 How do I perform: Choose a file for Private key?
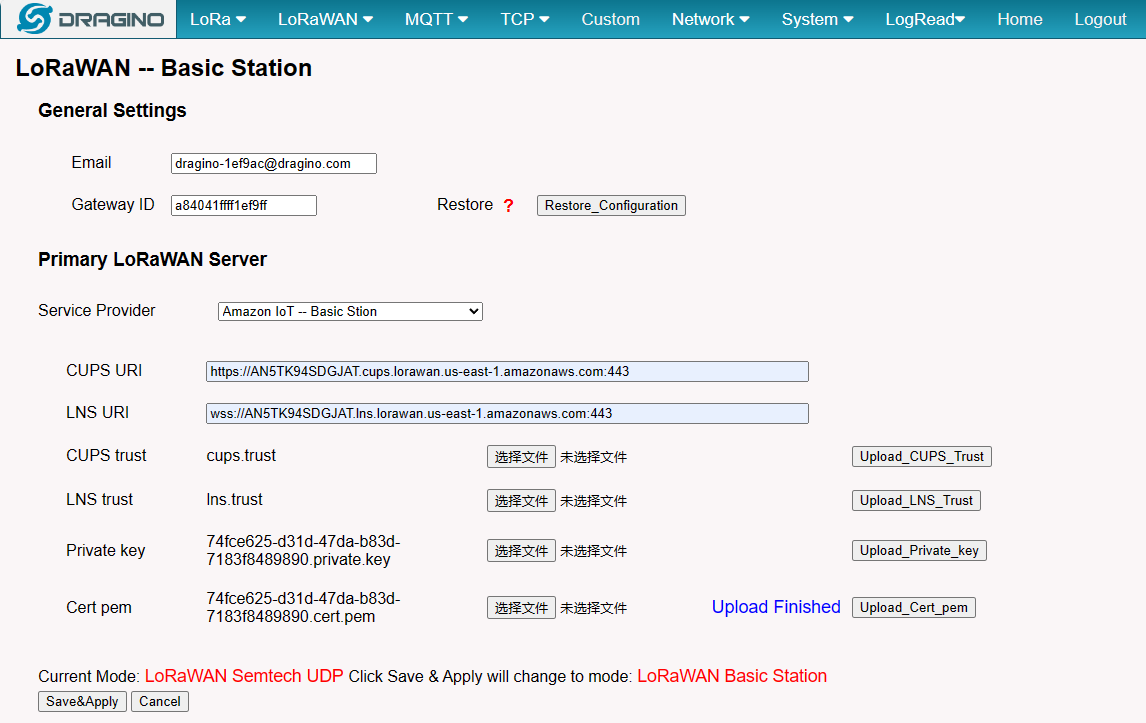(x=521, y=550)
